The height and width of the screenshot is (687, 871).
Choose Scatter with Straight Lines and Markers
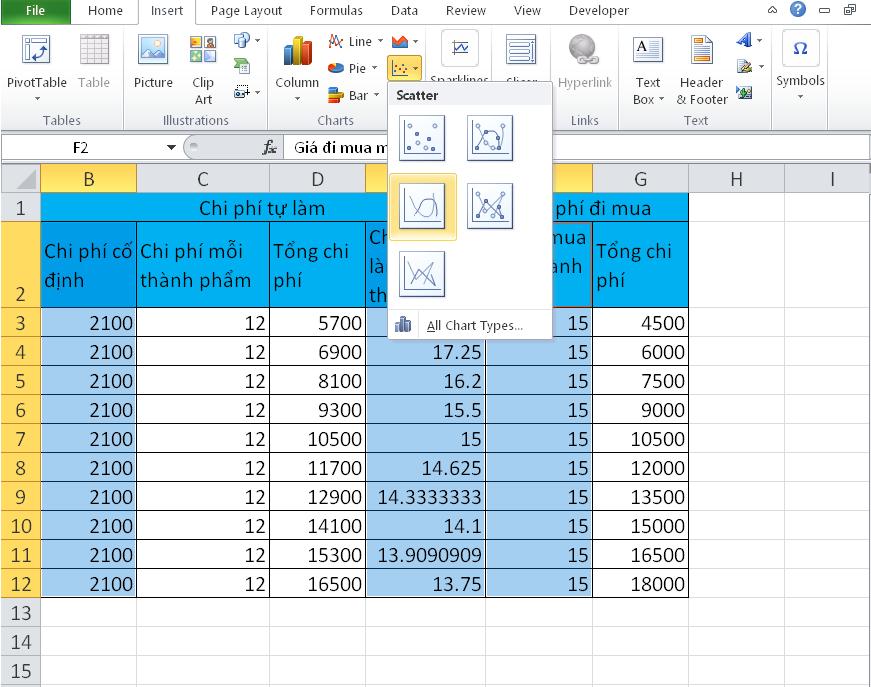(x=490, y=206)
